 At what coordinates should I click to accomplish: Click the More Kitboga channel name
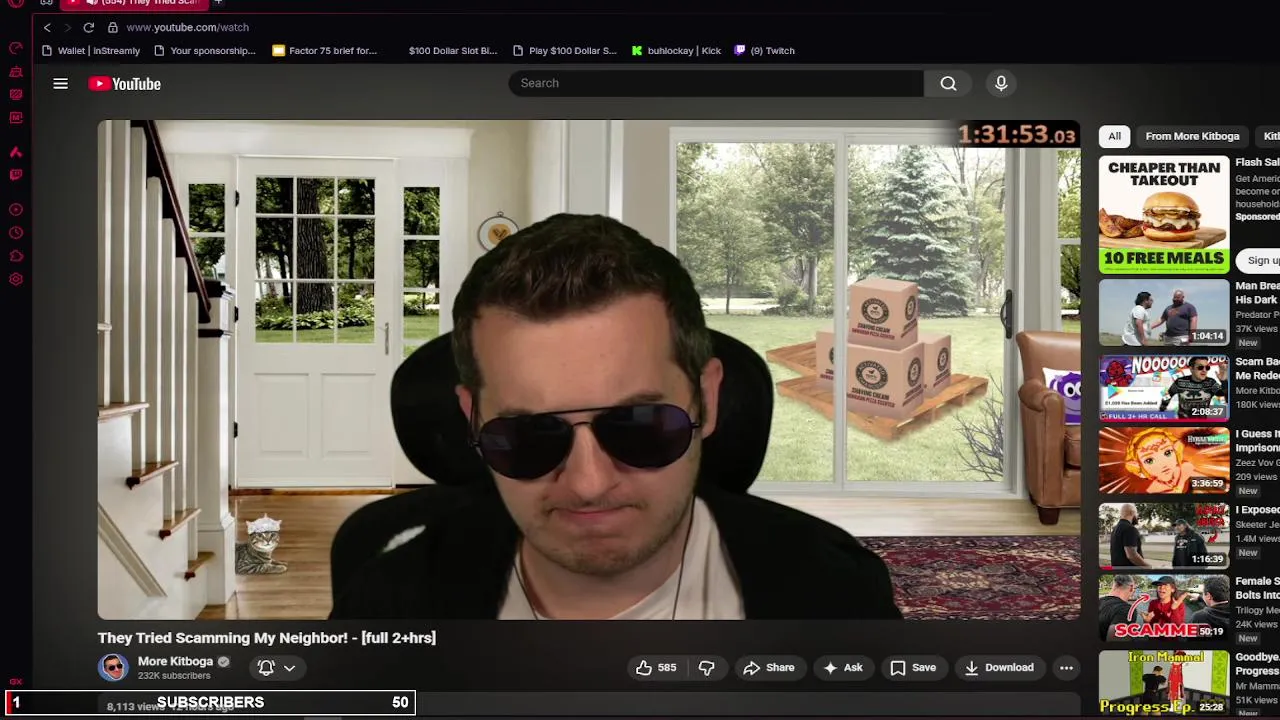click(x=175, y=662)
